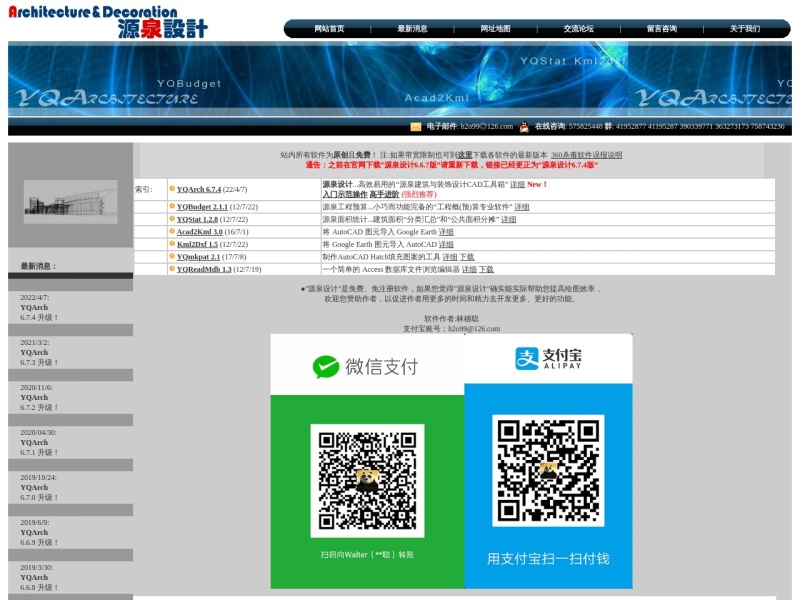Open the Acad2Kml 3.0 link

coord(199,232)
